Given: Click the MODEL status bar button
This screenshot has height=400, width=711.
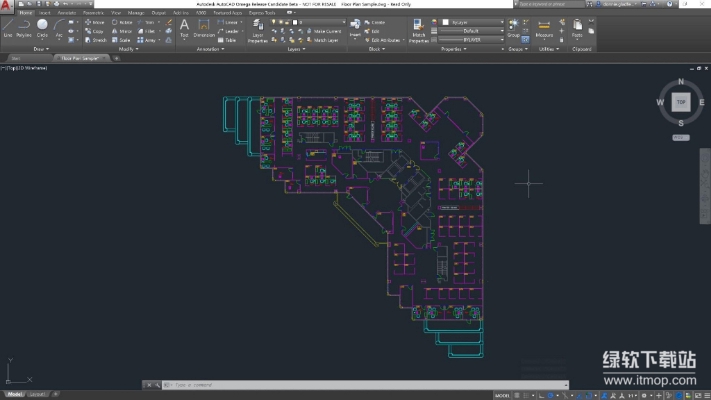Looking at the screenshot, I should tap(502, 395).
